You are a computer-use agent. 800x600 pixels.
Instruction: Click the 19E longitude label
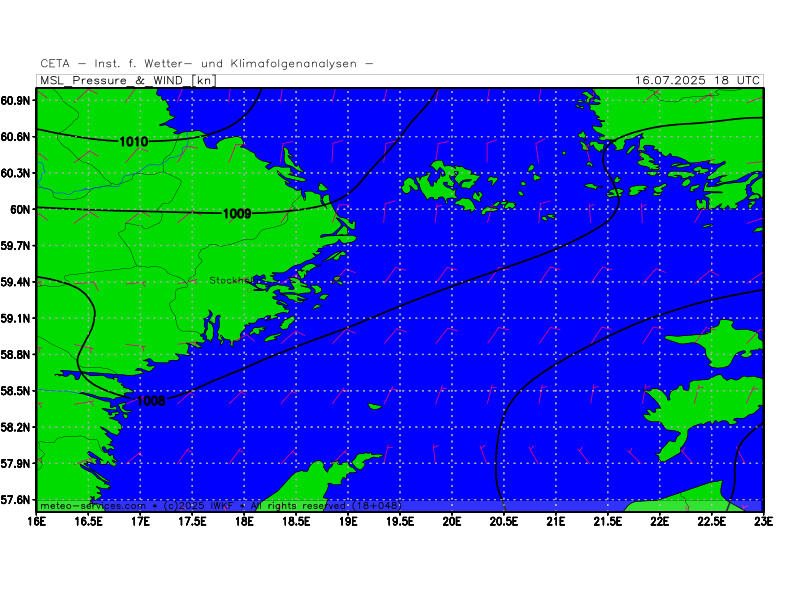click(348, 521)
